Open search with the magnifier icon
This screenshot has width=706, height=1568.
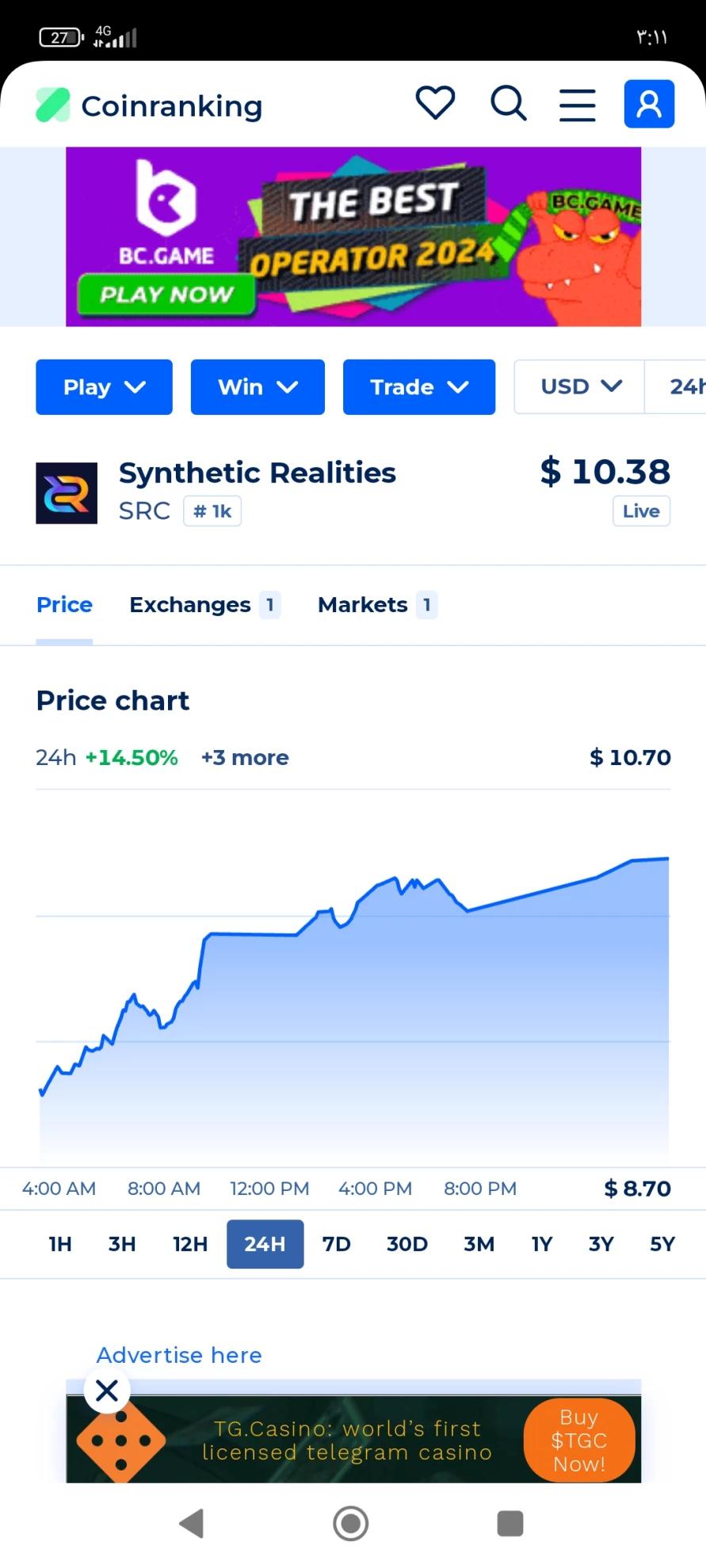508,103
